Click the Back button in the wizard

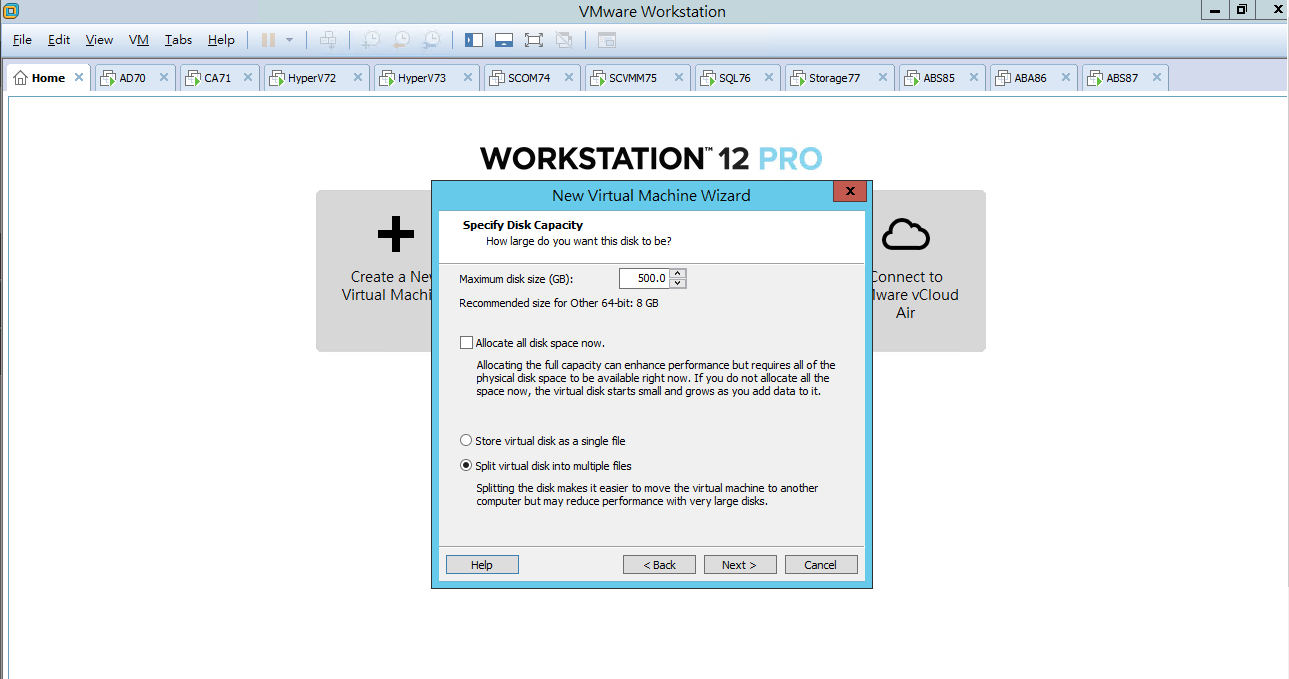click(x=659, y=565)
